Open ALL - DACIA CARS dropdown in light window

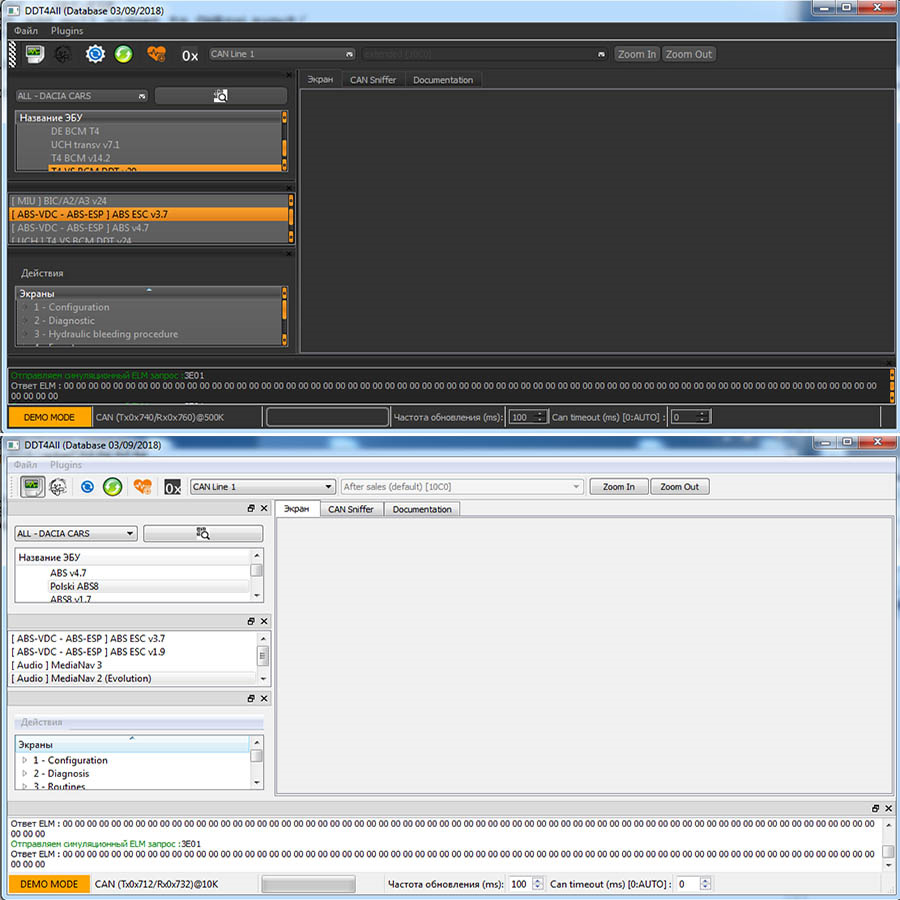[x=76, y=533]
